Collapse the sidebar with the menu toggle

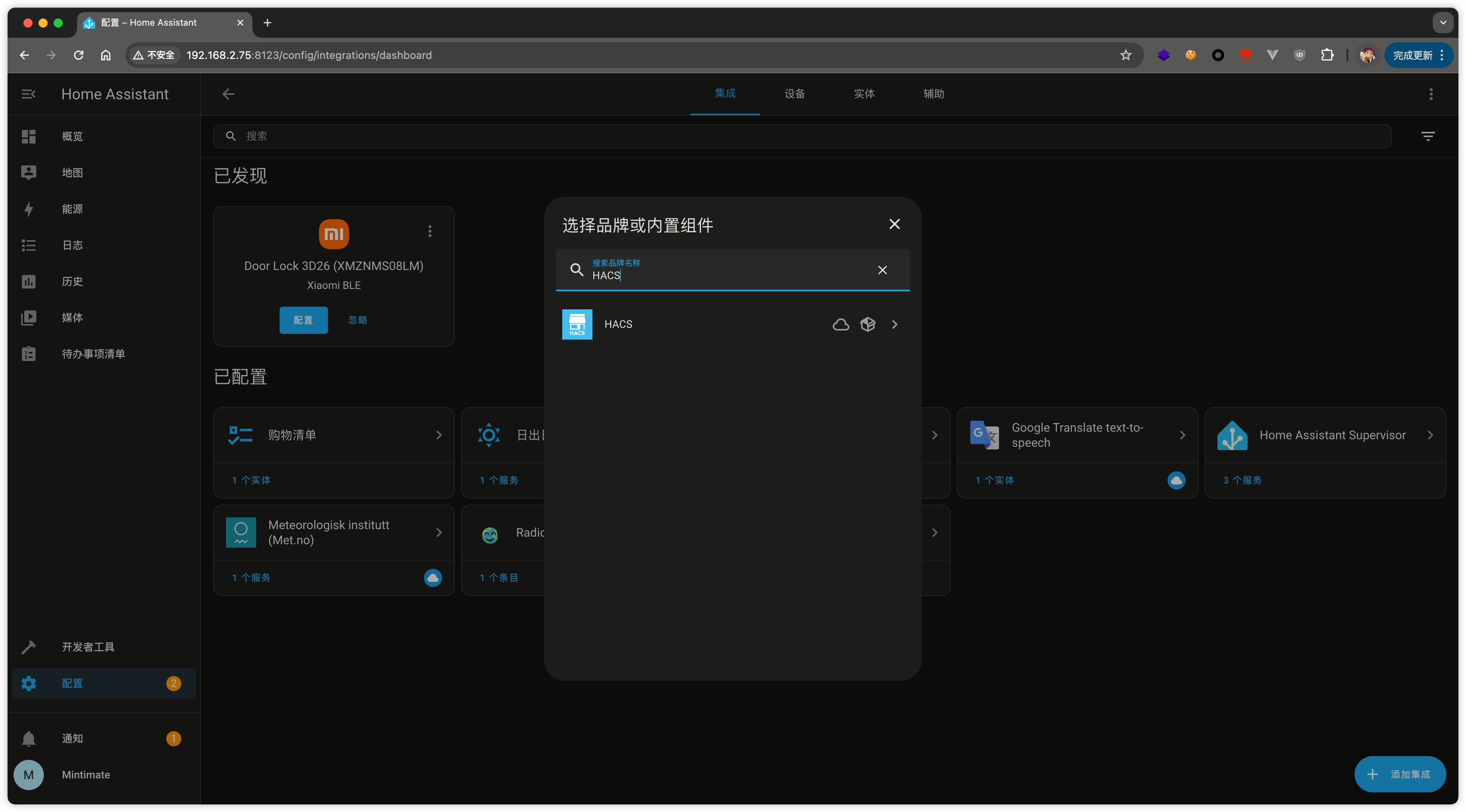point(28,94)
